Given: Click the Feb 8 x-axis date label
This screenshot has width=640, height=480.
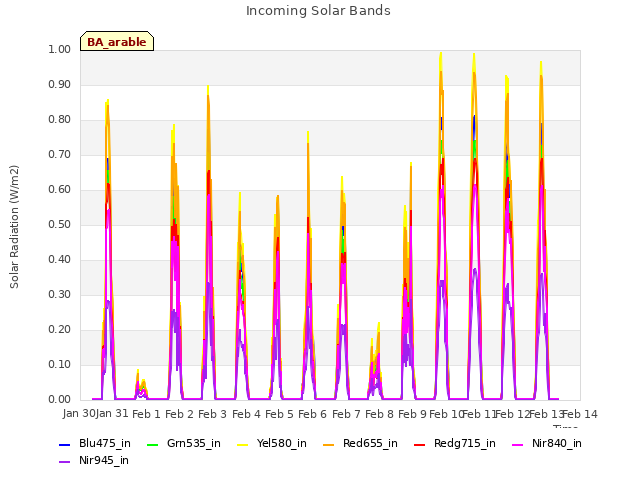Looking at the screenshot, I should pos(379,414).
